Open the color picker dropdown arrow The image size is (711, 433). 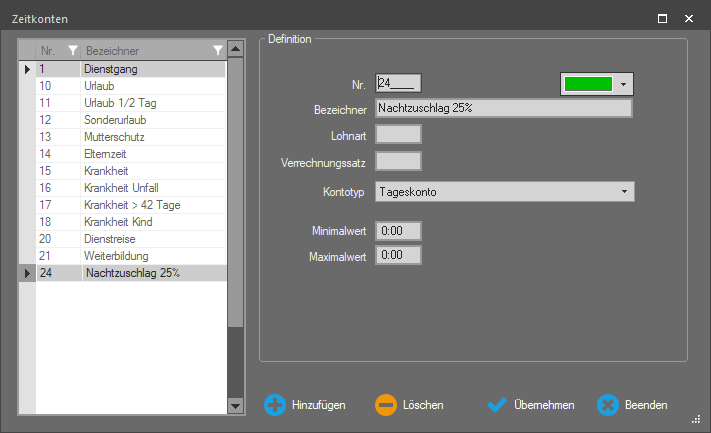[x=623, y=84]
